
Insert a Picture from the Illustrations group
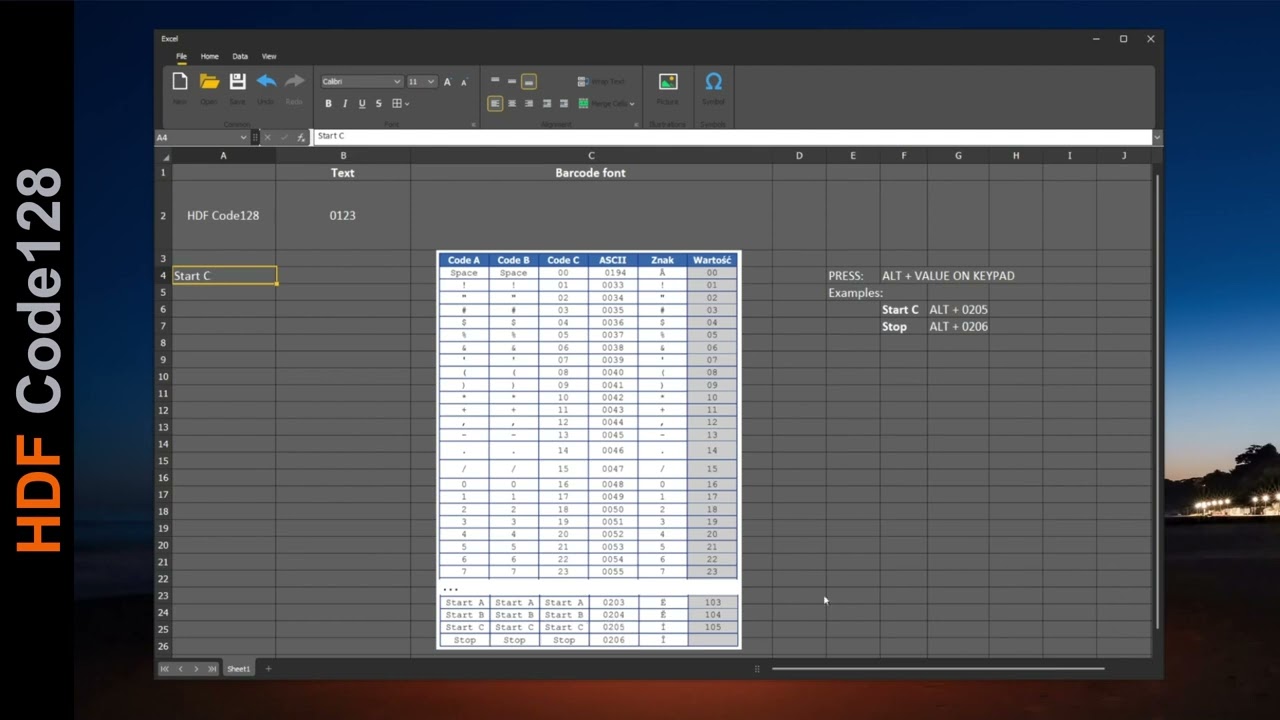pos(668,82)
